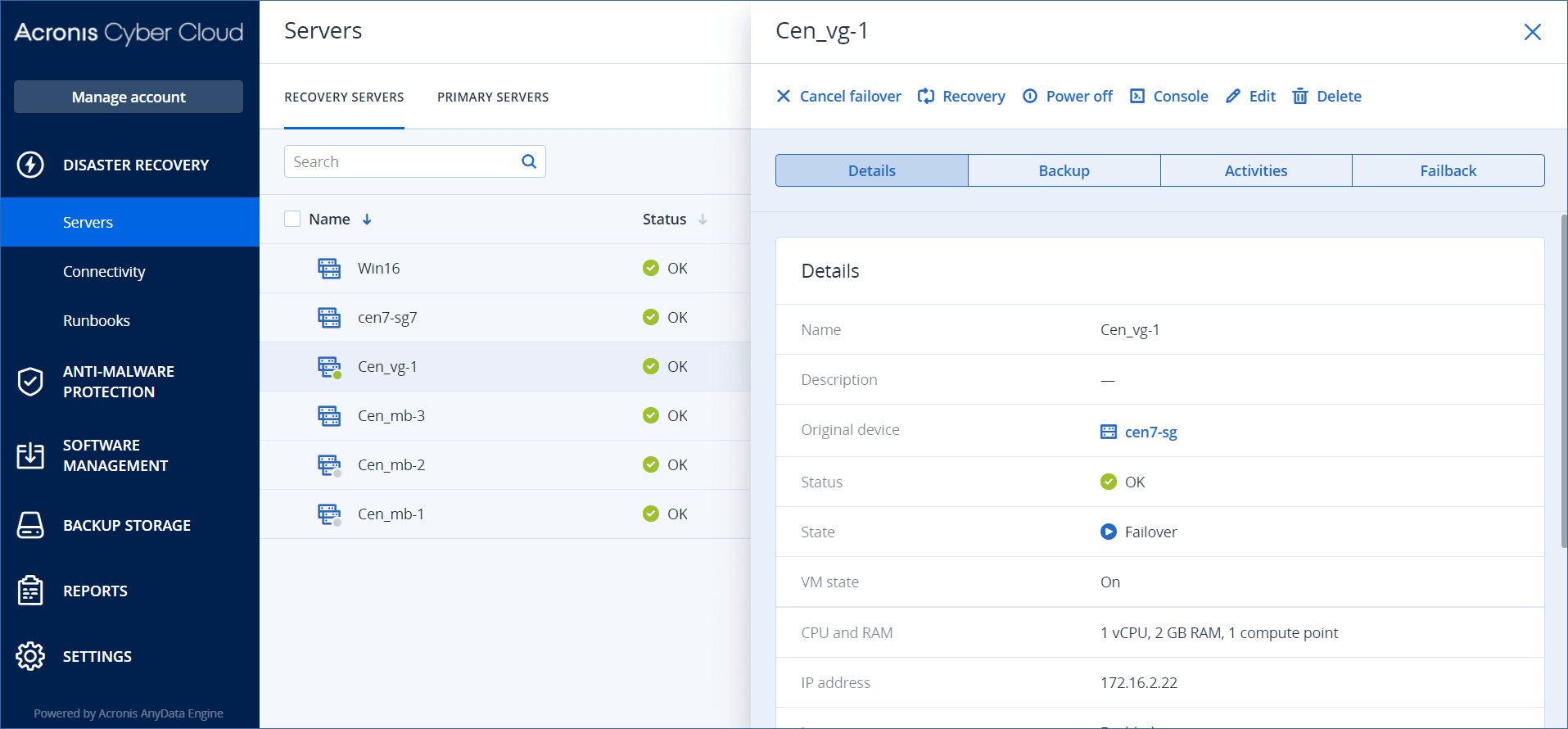
Task: Switch to the Primary Servers tab
Action: (x=493, y=97)
